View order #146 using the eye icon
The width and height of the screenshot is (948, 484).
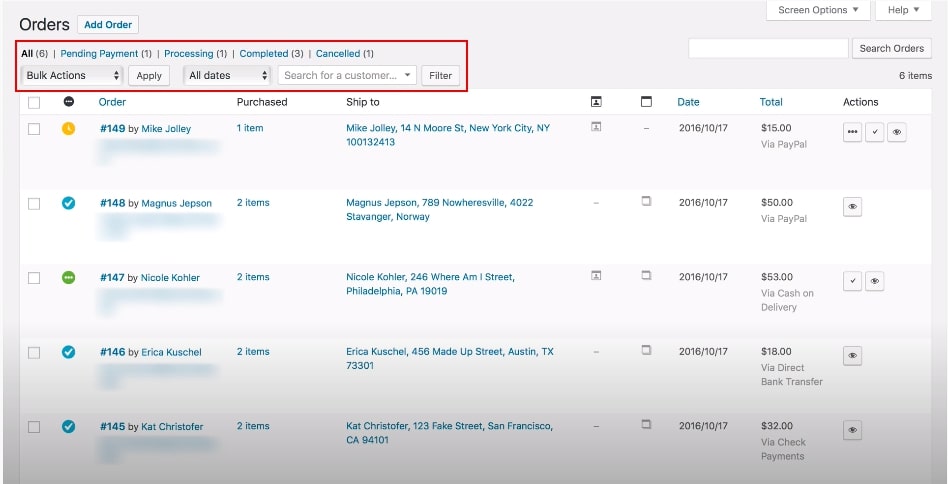(852, 356)
